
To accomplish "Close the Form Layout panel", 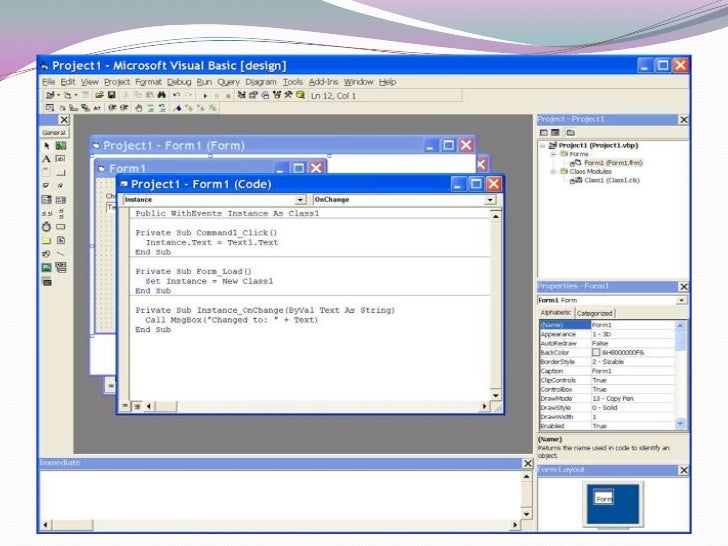I will coord(683,470).
